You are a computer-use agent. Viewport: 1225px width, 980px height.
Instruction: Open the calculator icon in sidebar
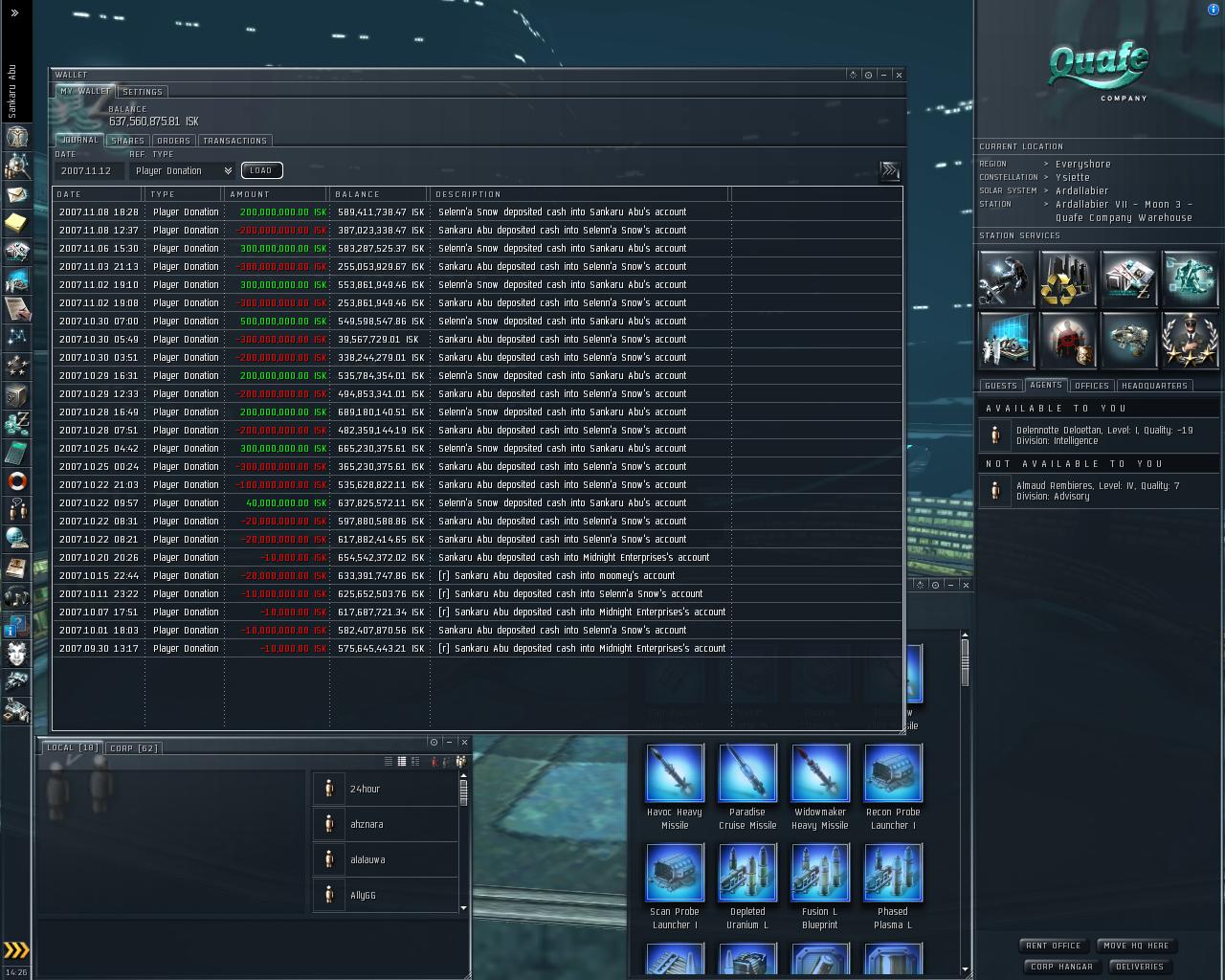coord(16,452)
